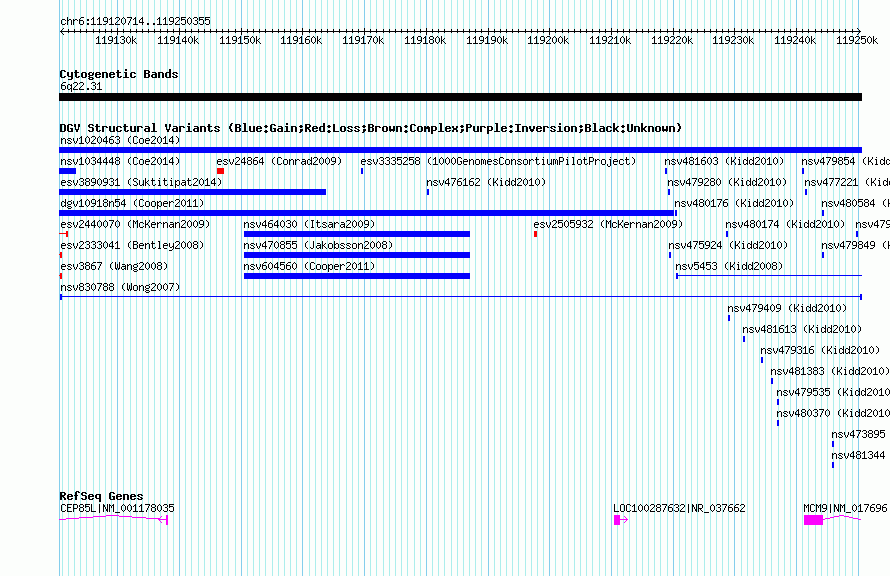Click the DGV Structural Variants track title
Viewport: 890px width, 576px height.
[371, 128]
